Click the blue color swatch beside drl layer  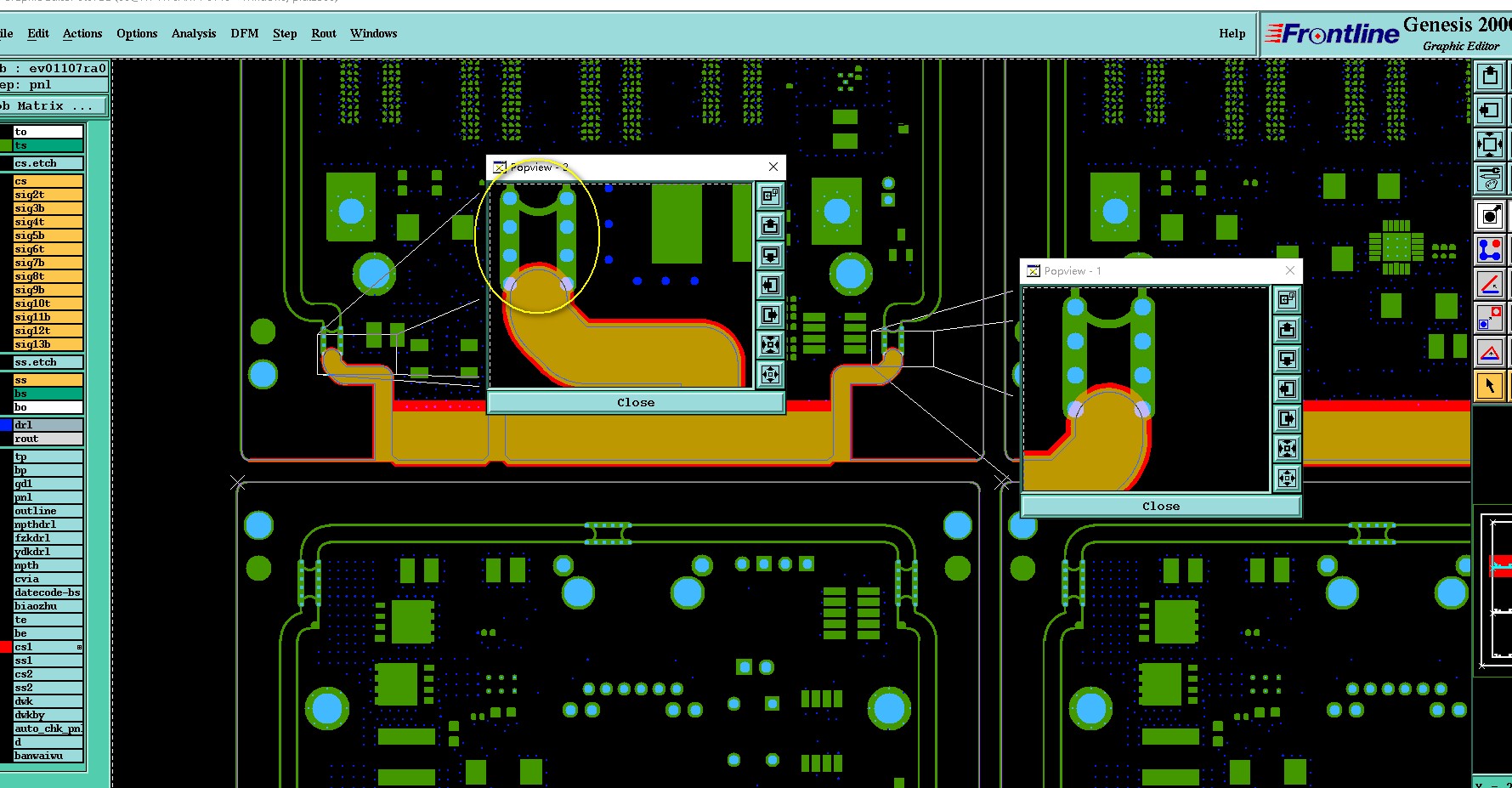6,425
